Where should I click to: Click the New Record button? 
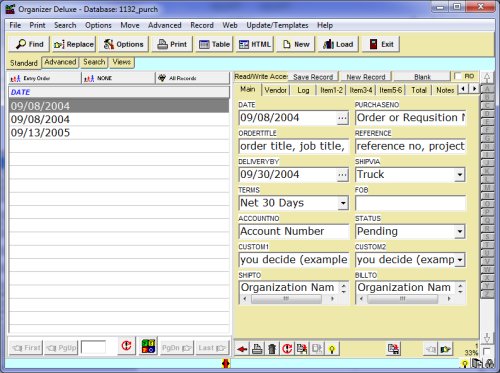click(x=366, y=77)
